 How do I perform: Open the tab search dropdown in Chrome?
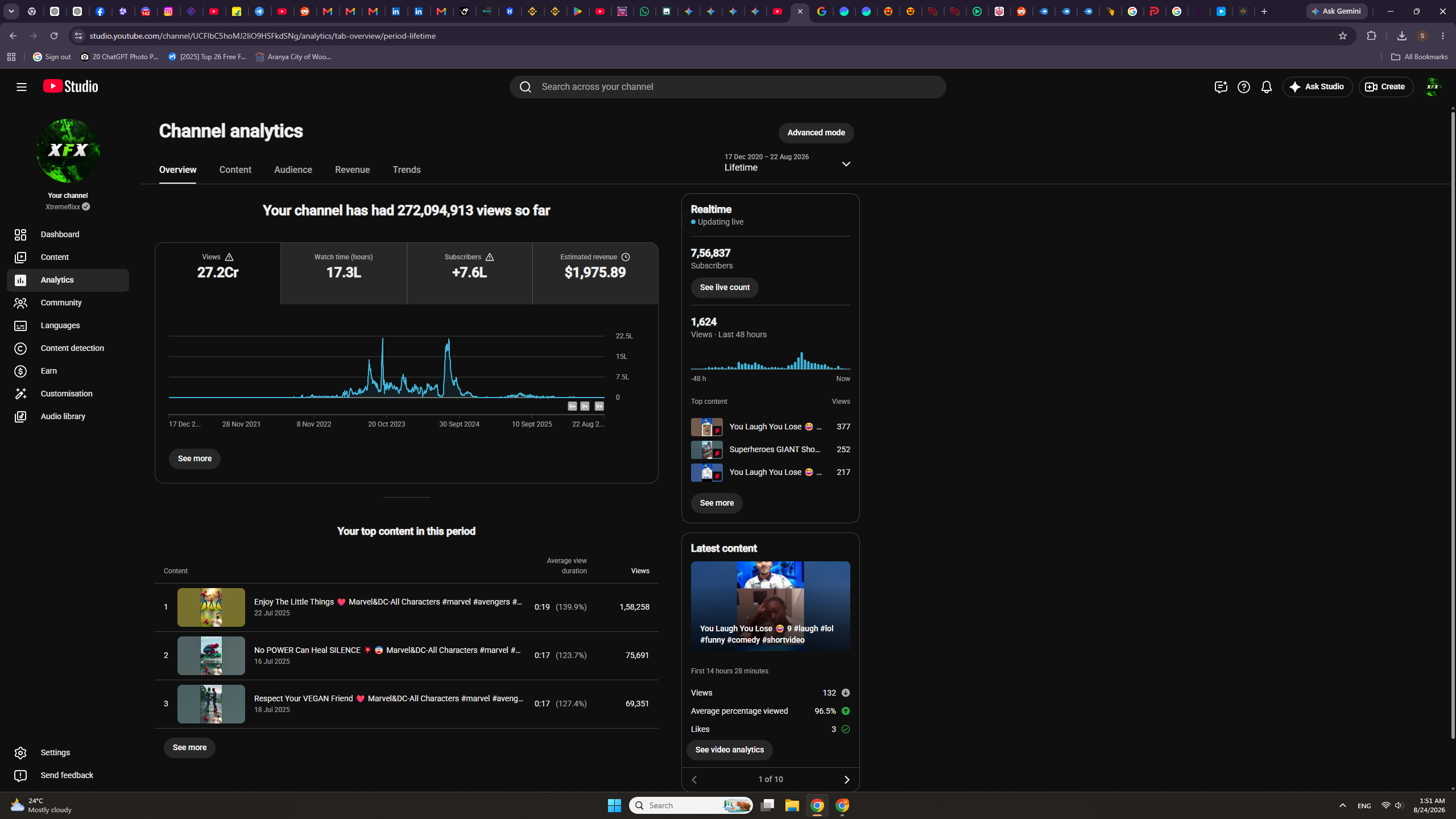[11, 11]
